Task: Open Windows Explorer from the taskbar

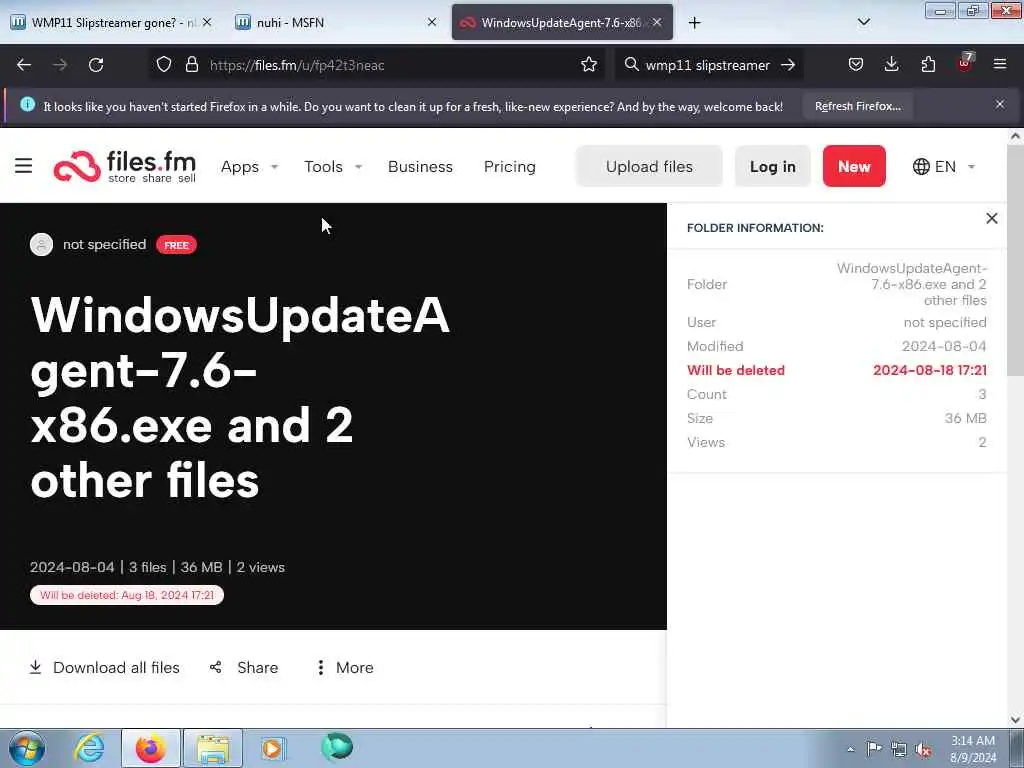Action: click(213, 748)
